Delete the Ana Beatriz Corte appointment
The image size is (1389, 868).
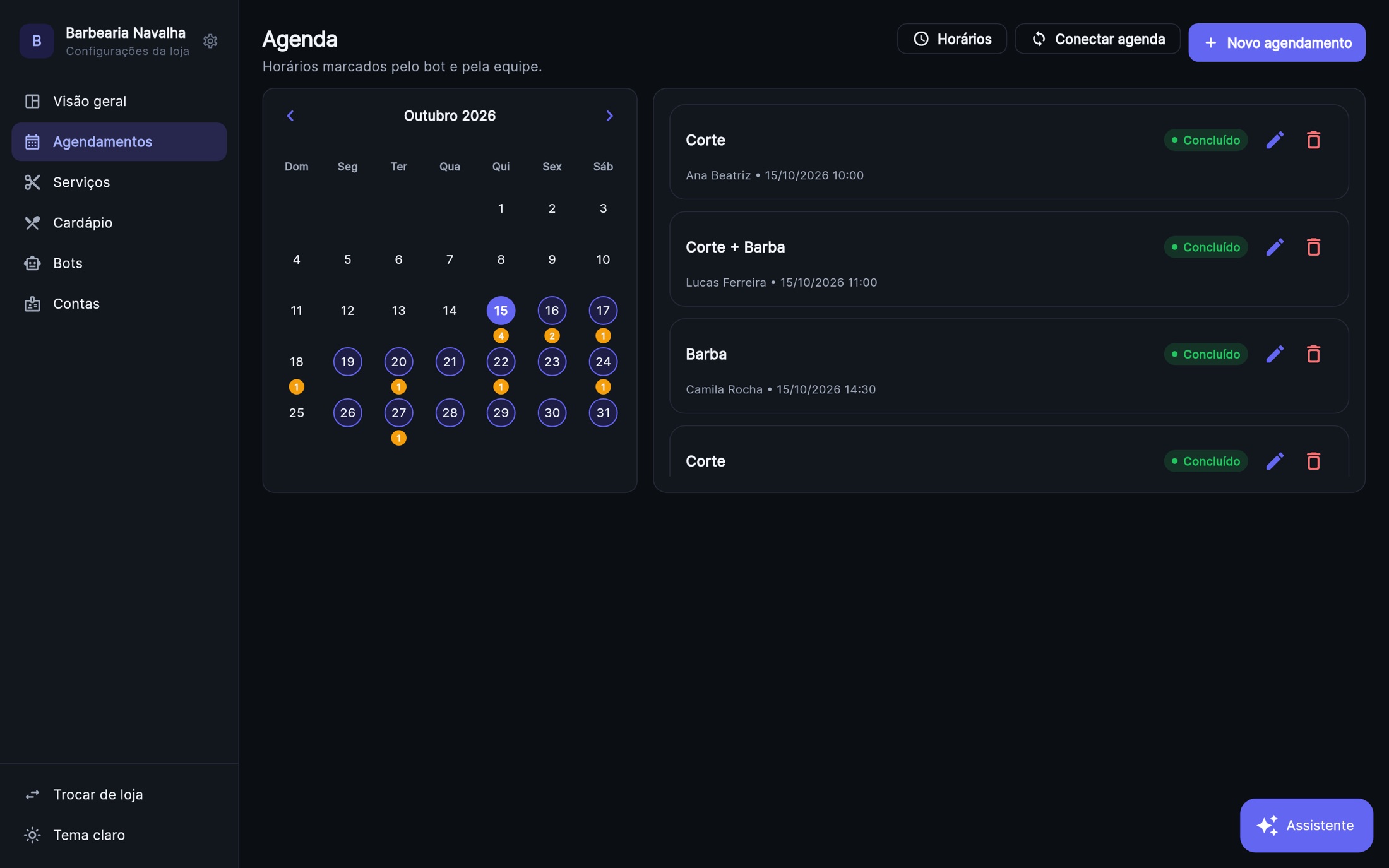(1313, 140)
